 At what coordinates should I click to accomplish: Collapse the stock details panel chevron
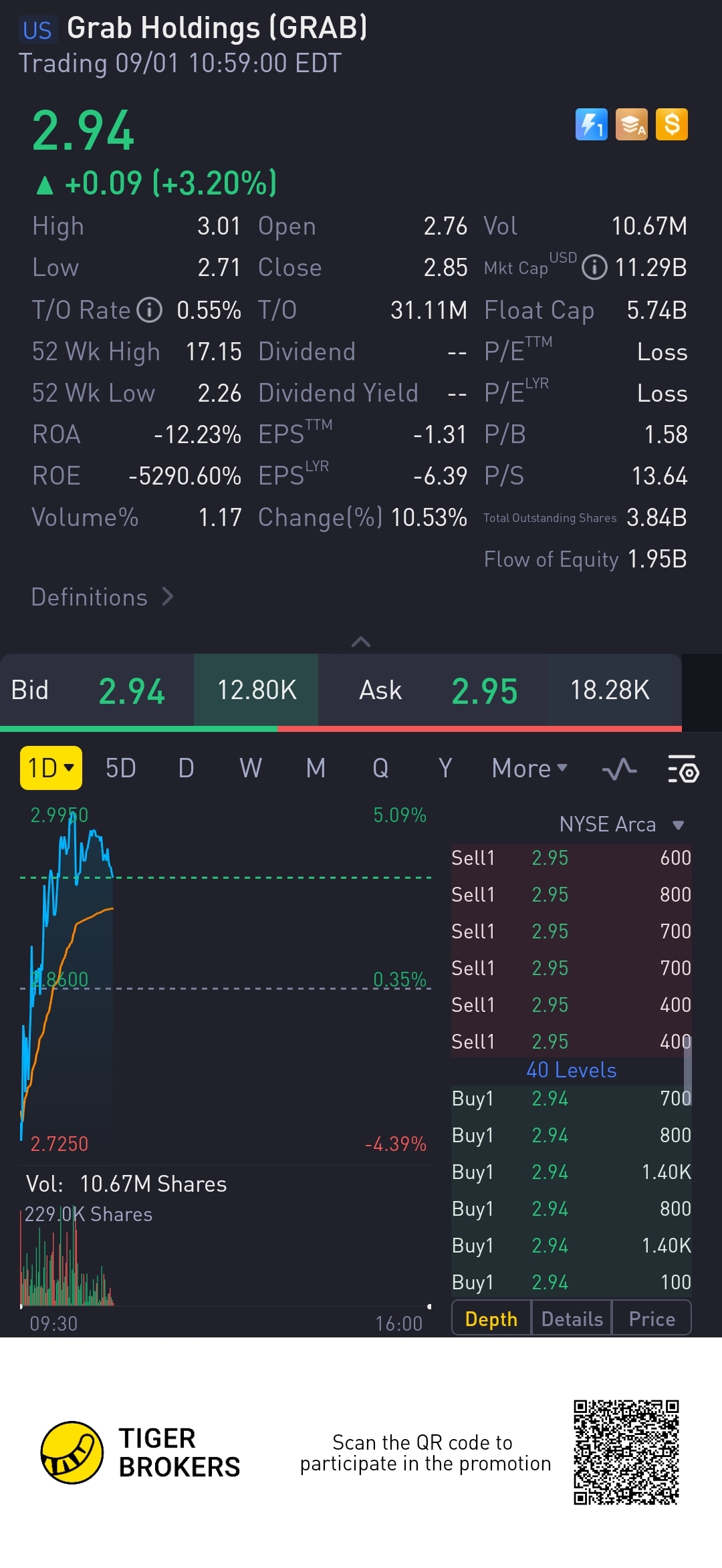[x=361, y=642]
